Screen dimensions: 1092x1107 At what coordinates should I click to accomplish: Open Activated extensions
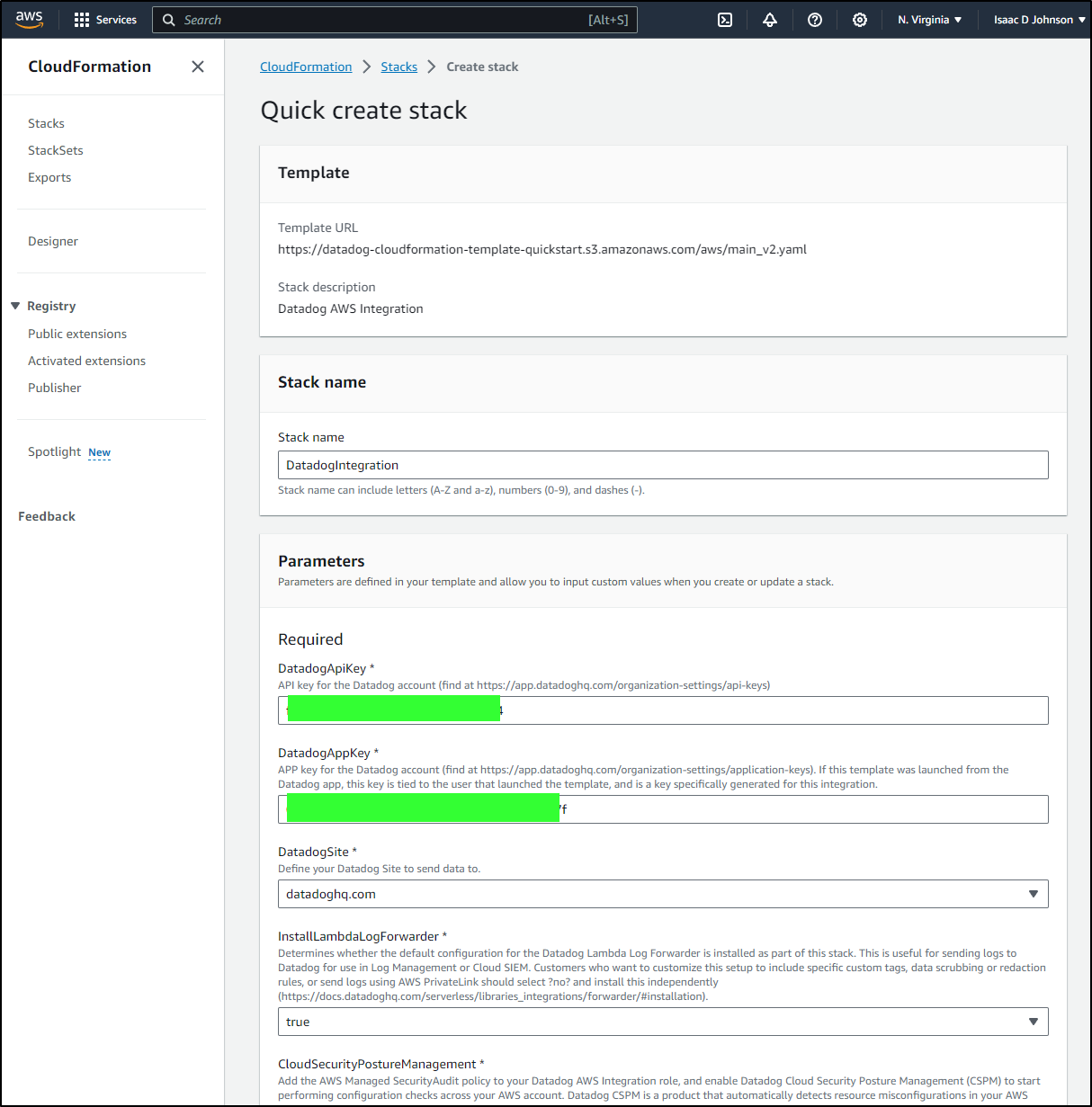(86, 361)
